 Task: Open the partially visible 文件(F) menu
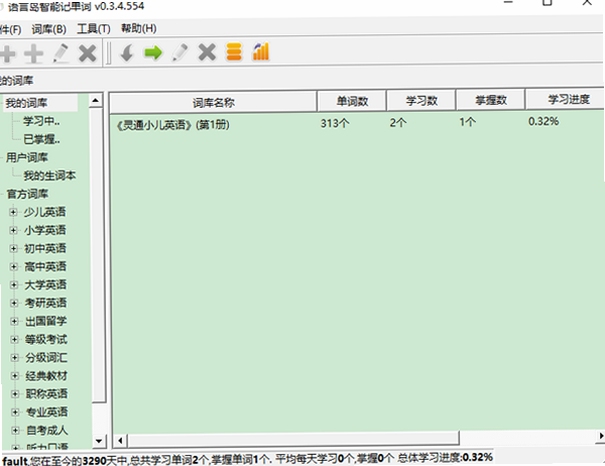(10, 29)
